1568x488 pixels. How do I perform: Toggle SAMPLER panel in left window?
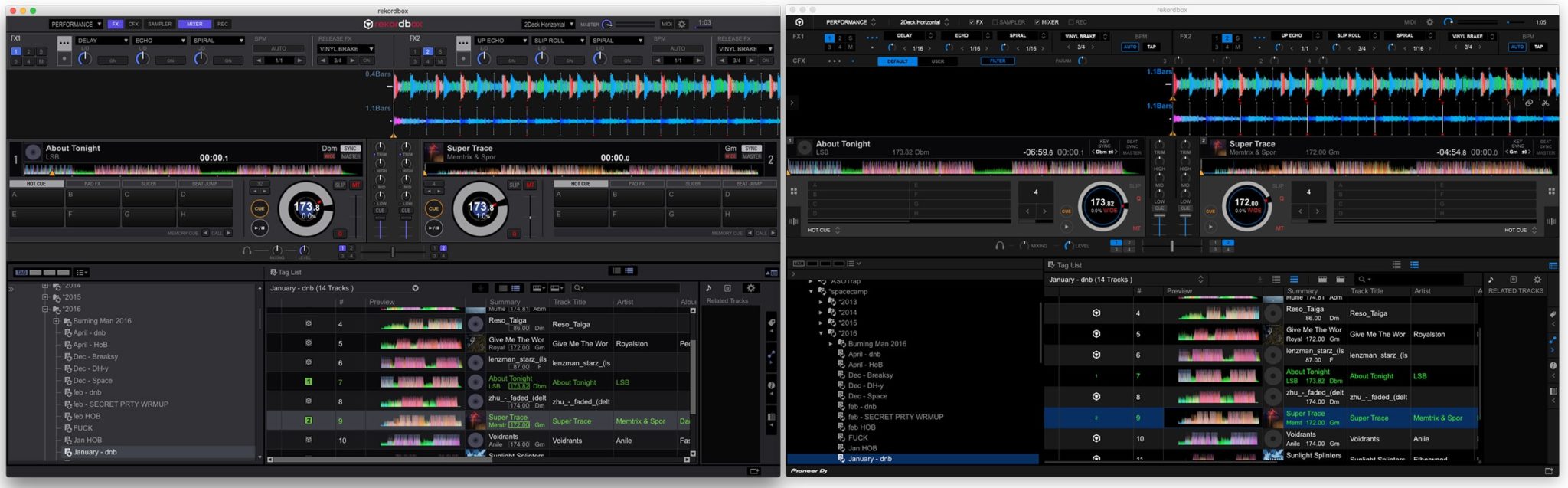[160, 25]
